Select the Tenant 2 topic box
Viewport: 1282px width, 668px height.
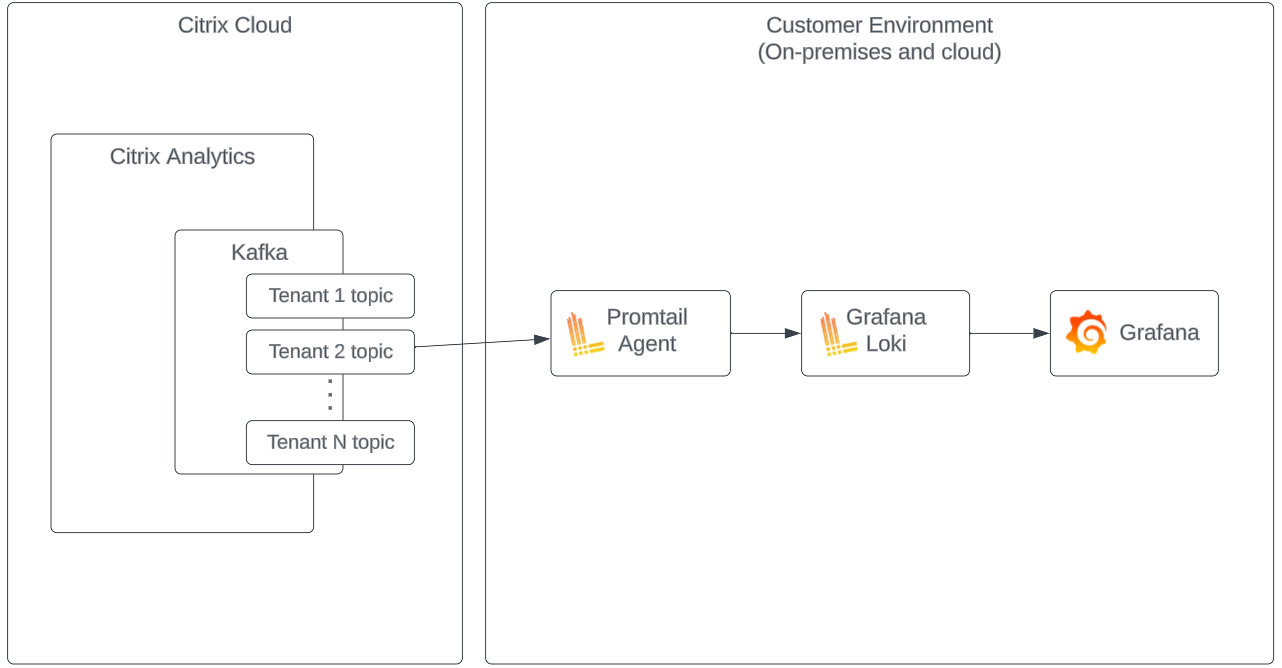(330, 352)
